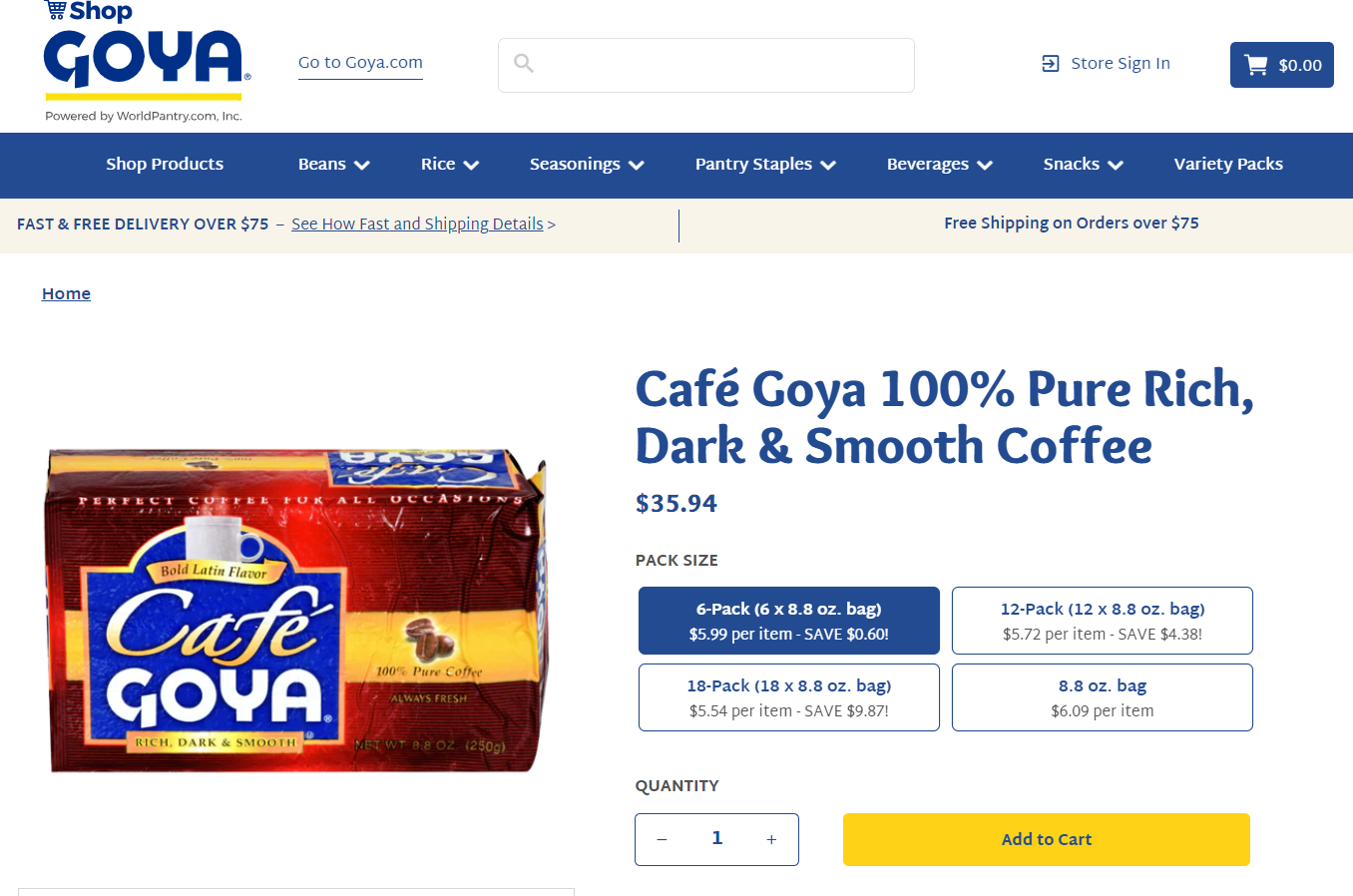
Task: Choose the 12-Pack pack size option
Action: [1103, 621]
